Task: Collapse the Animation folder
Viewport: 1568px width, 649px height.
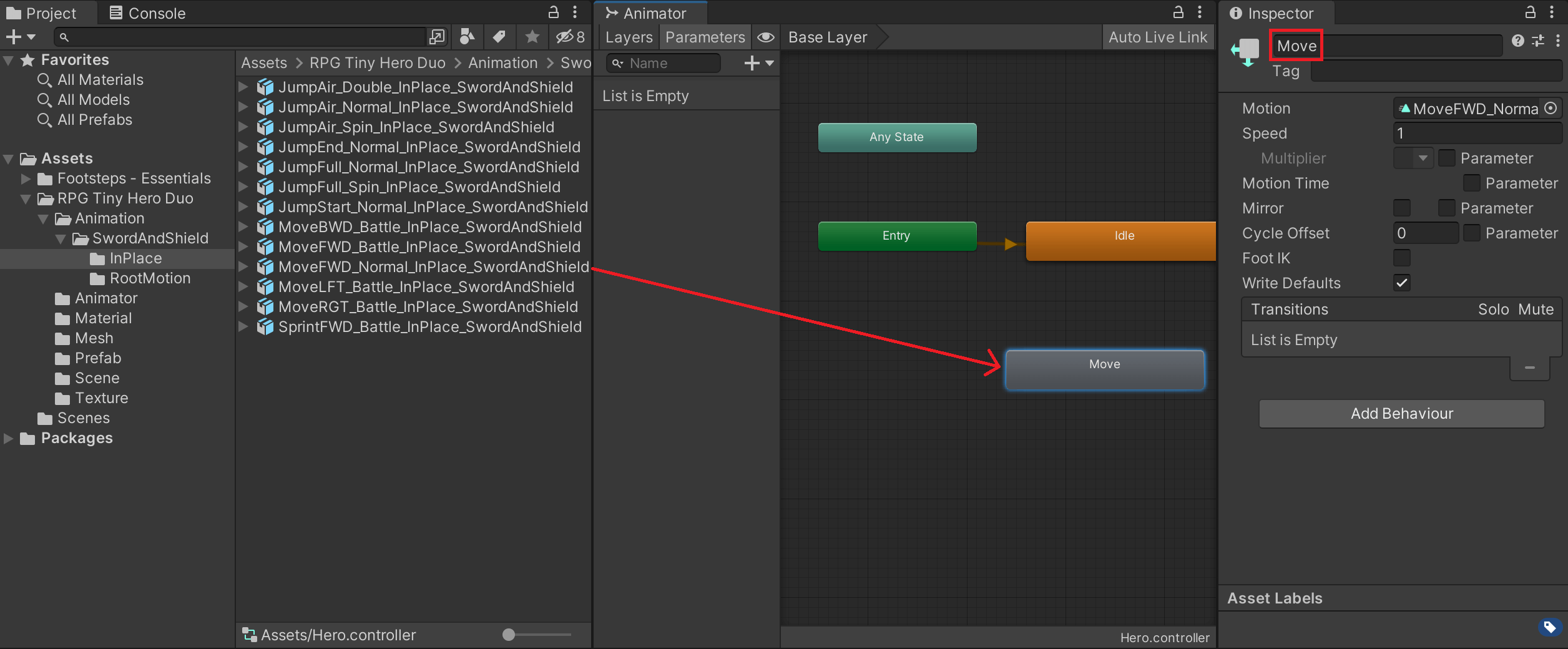Action: pyautogui.click(x=44, y=218)
